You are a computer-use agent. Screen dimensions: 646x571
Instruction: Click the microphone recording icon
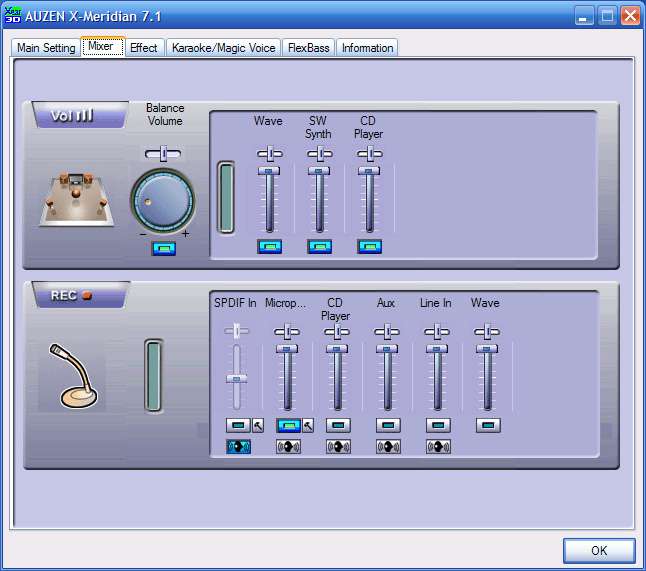(73, 376)
